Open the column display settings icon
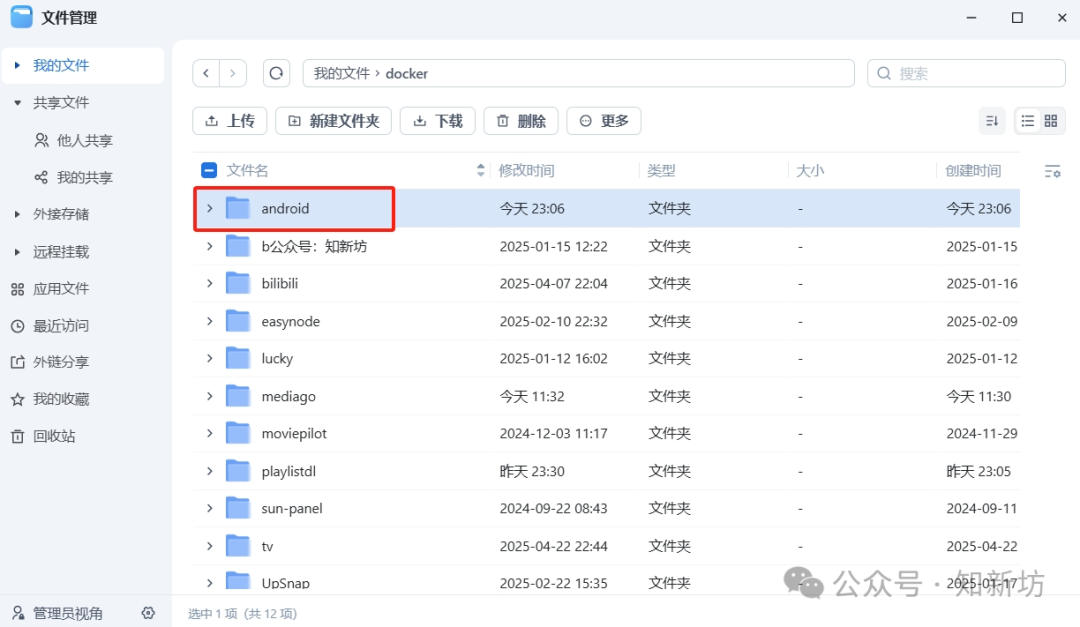This screenshot has height=627, width=1080. click(1053, 170)
